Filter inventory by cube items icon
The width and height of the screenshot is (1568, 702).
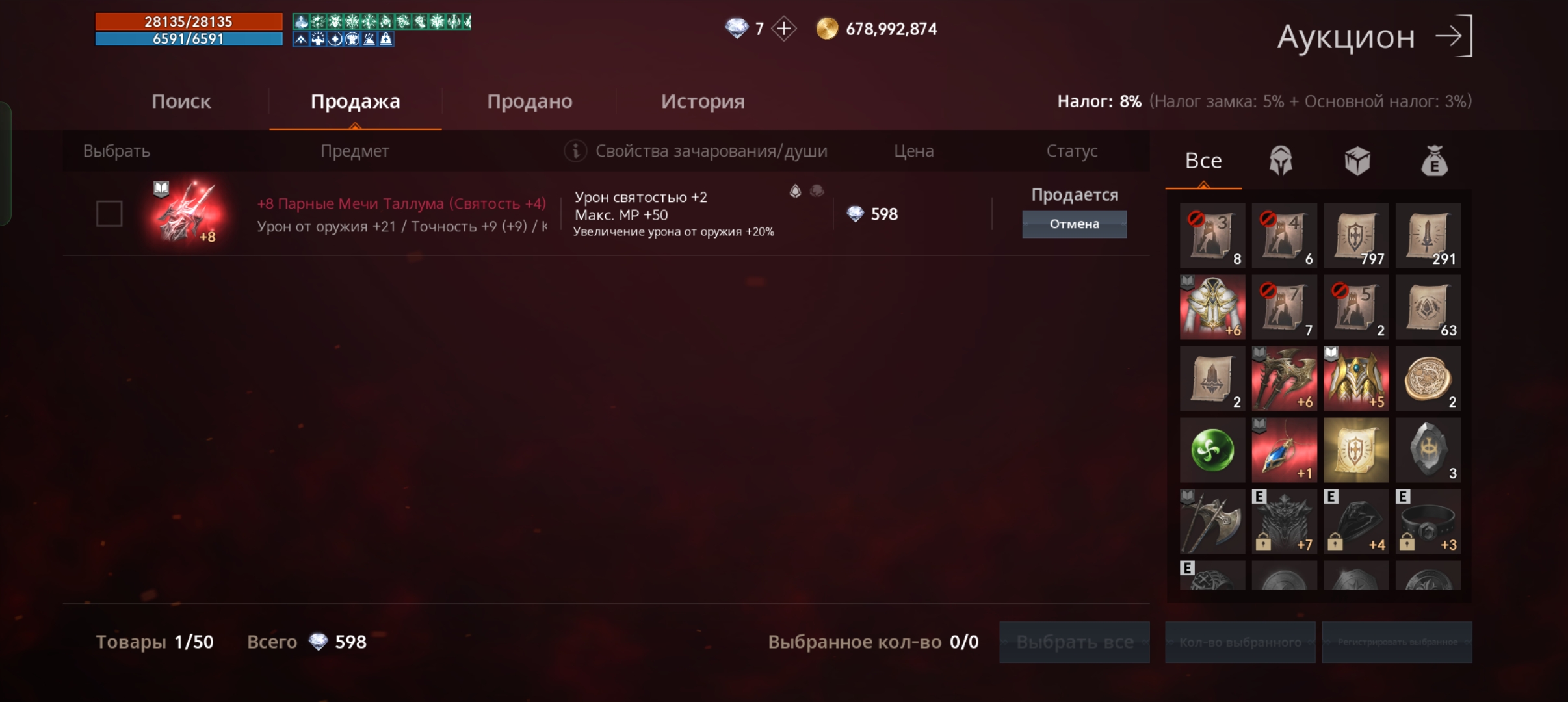click(1357, 161)
